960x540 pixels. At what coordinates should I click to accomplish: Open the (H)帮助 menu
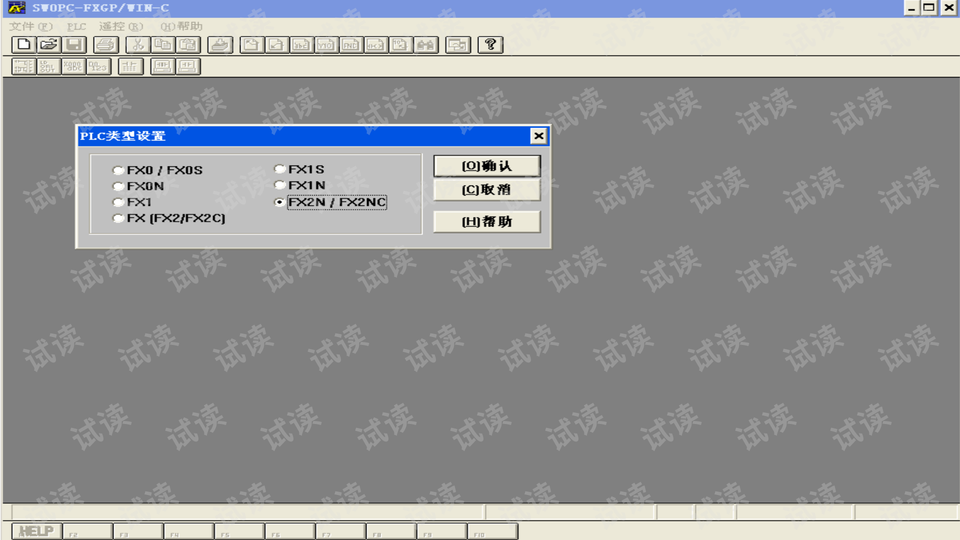click(x=181, y=26)
